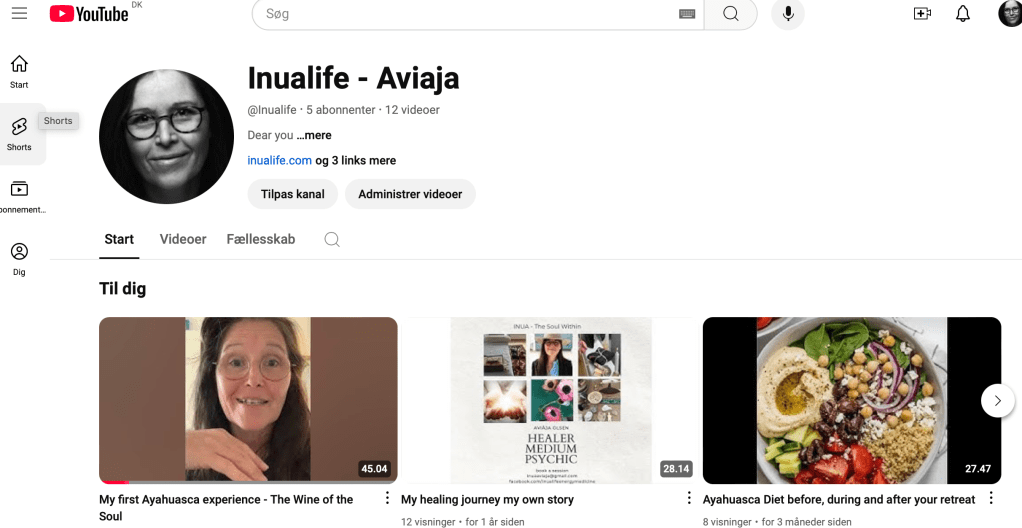Viewport: 1022px width, 528px height.
Task: Open the notifications bell
Action: click(x=963, y=14)
